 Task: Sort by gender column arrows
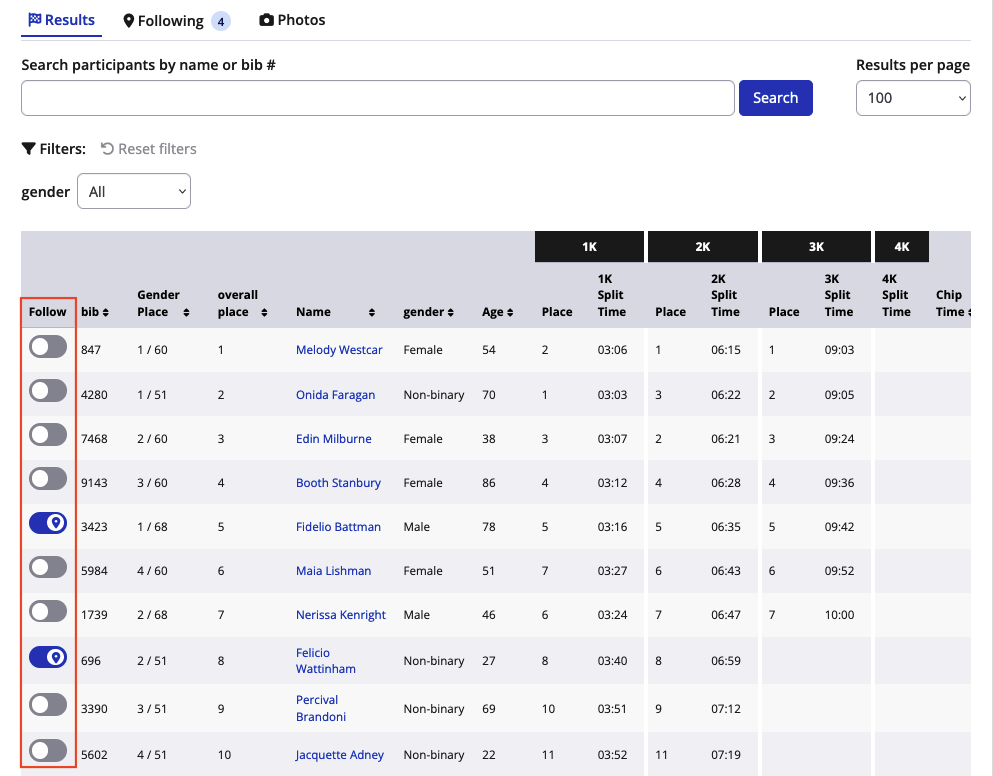(451, 313)
